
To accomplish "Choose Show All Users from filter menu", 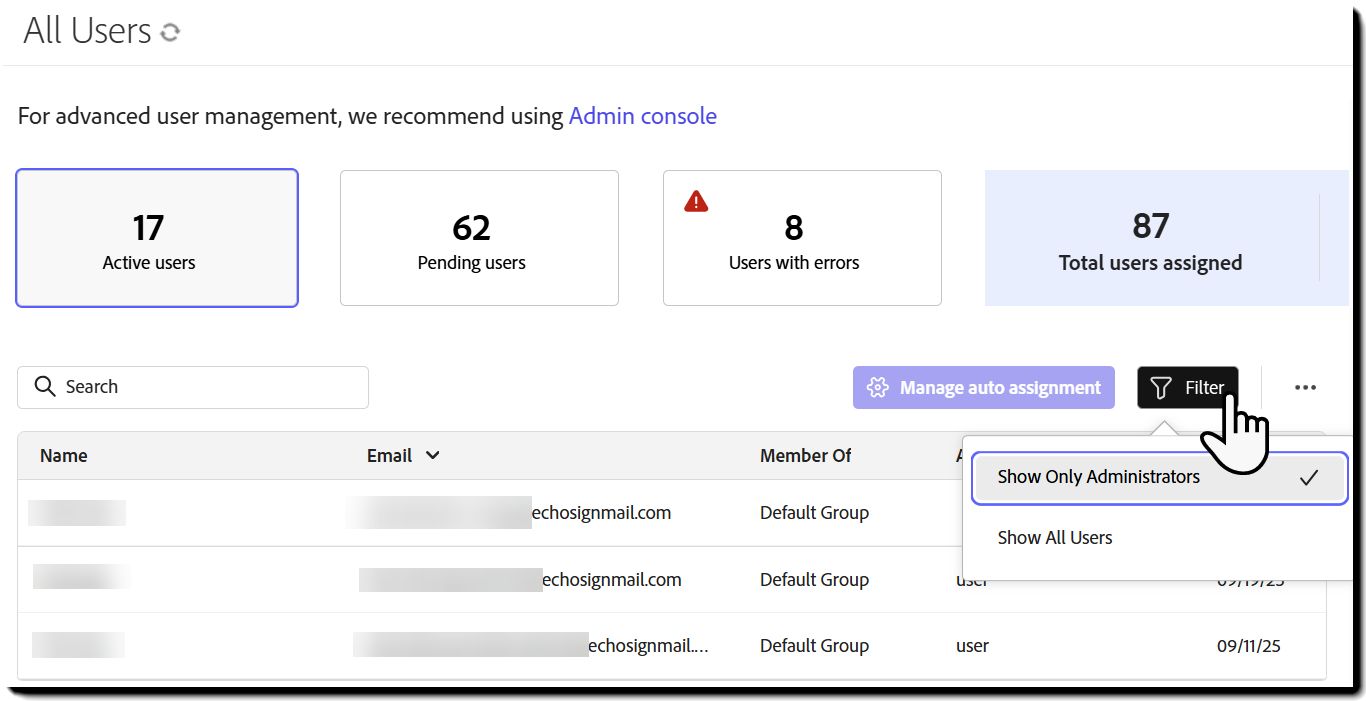I will (1055, 538).
